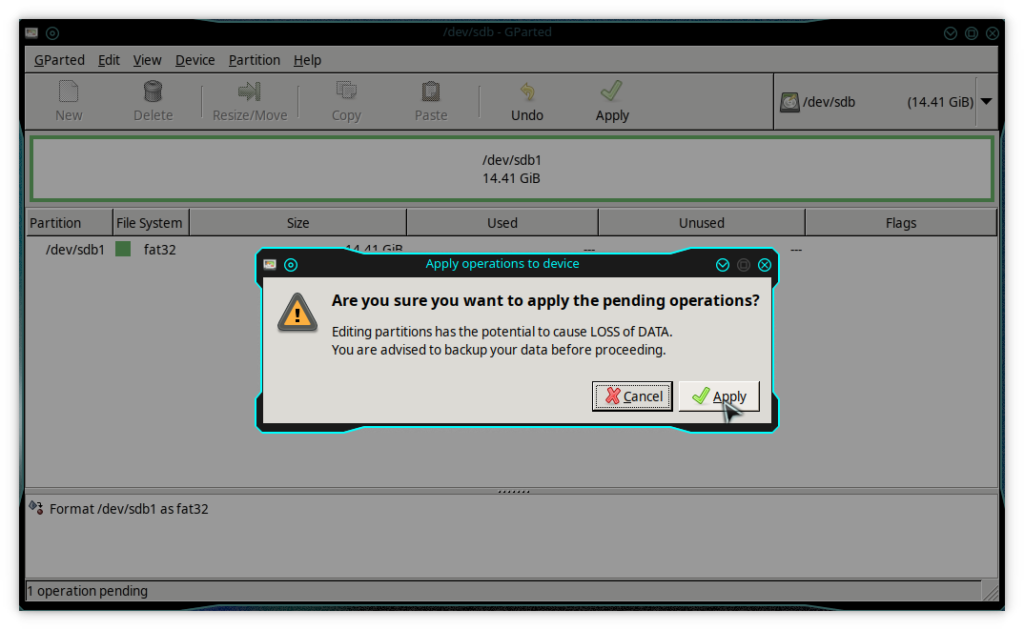Click the green Apply checkmark in toolbar
Viewport: 1024px width, 630px height.
pyautogui.click(x=612, y=101)
